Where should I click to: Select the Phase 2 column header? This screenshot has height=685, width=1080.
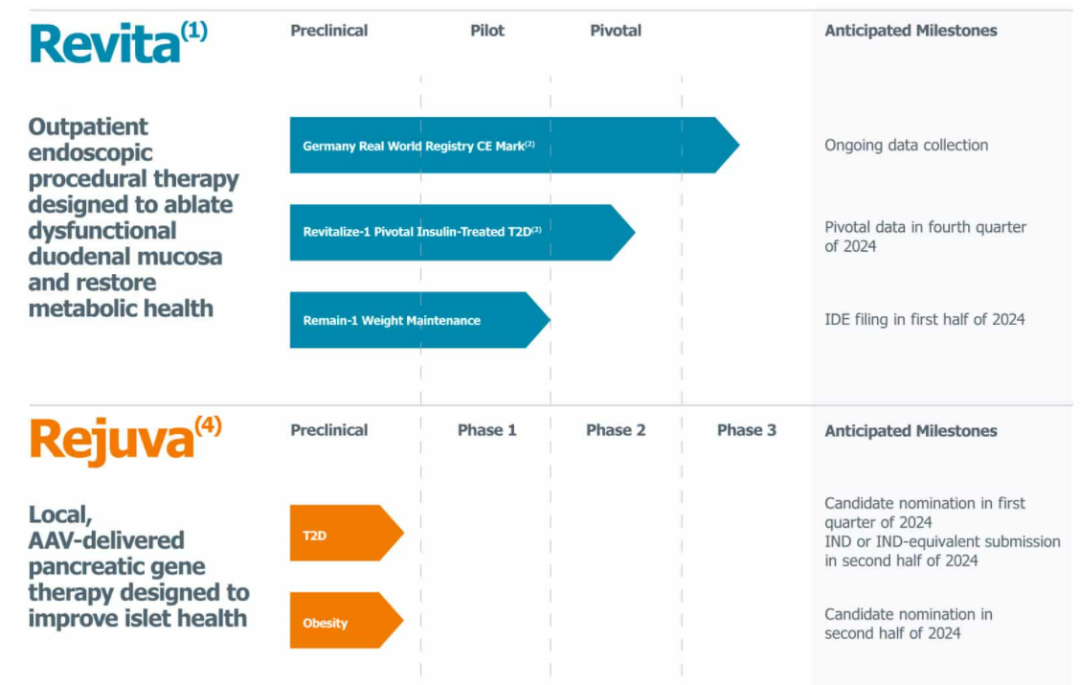click(615, 430)
